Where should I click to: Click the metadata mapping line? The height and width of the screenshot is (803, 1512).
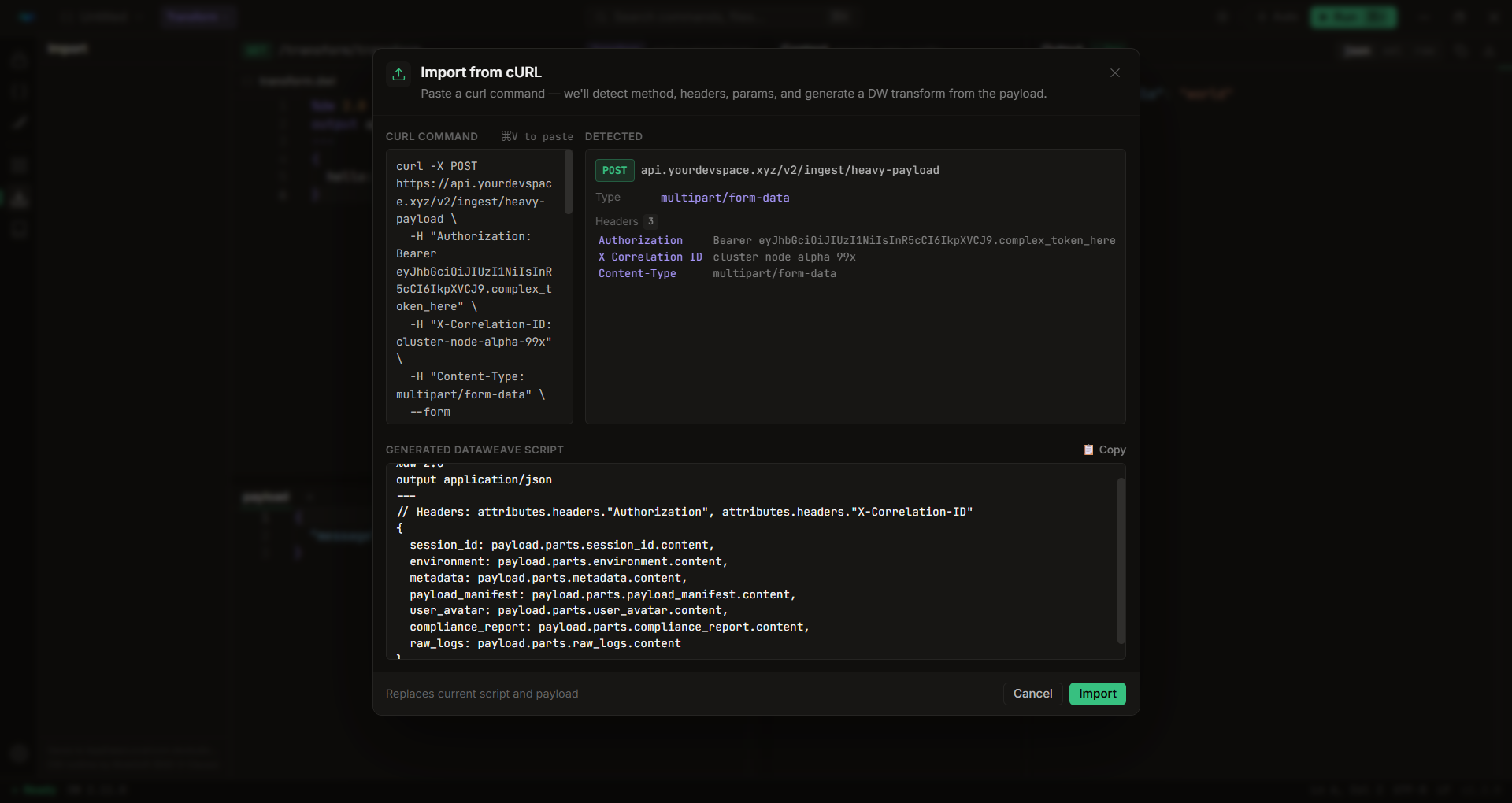click(x=548, y=578)
